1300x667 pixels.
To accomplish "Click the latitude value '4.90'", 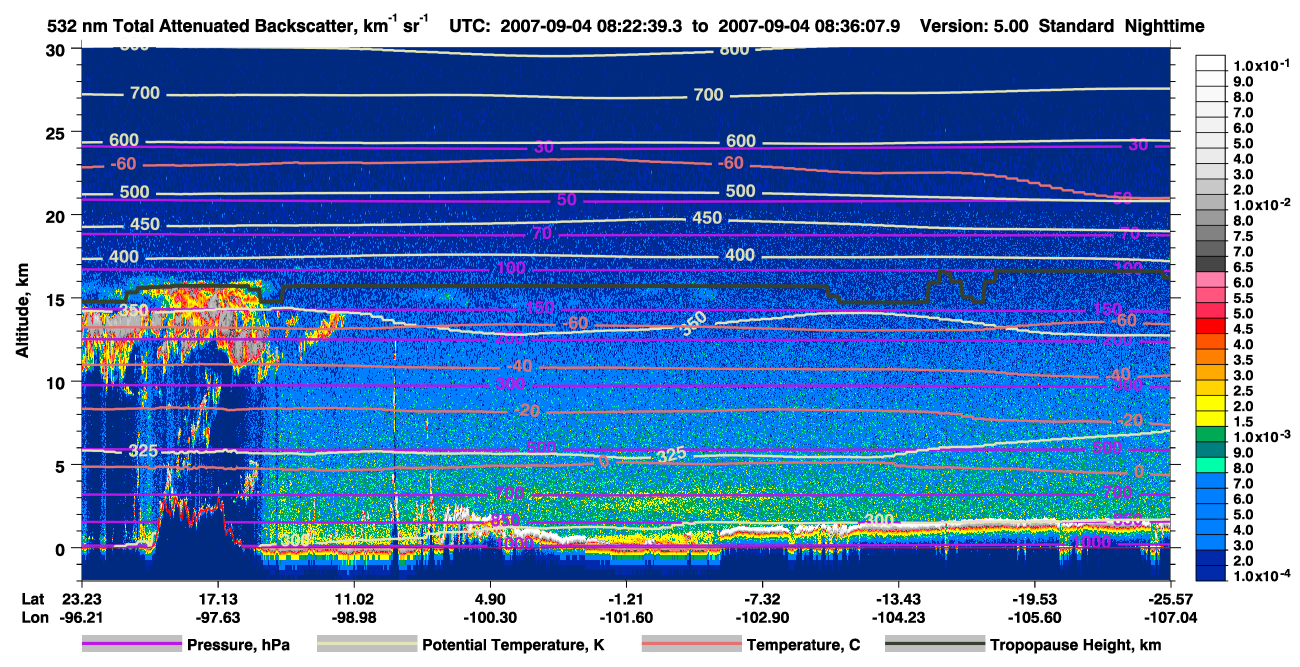I will (x=490, y=598).
